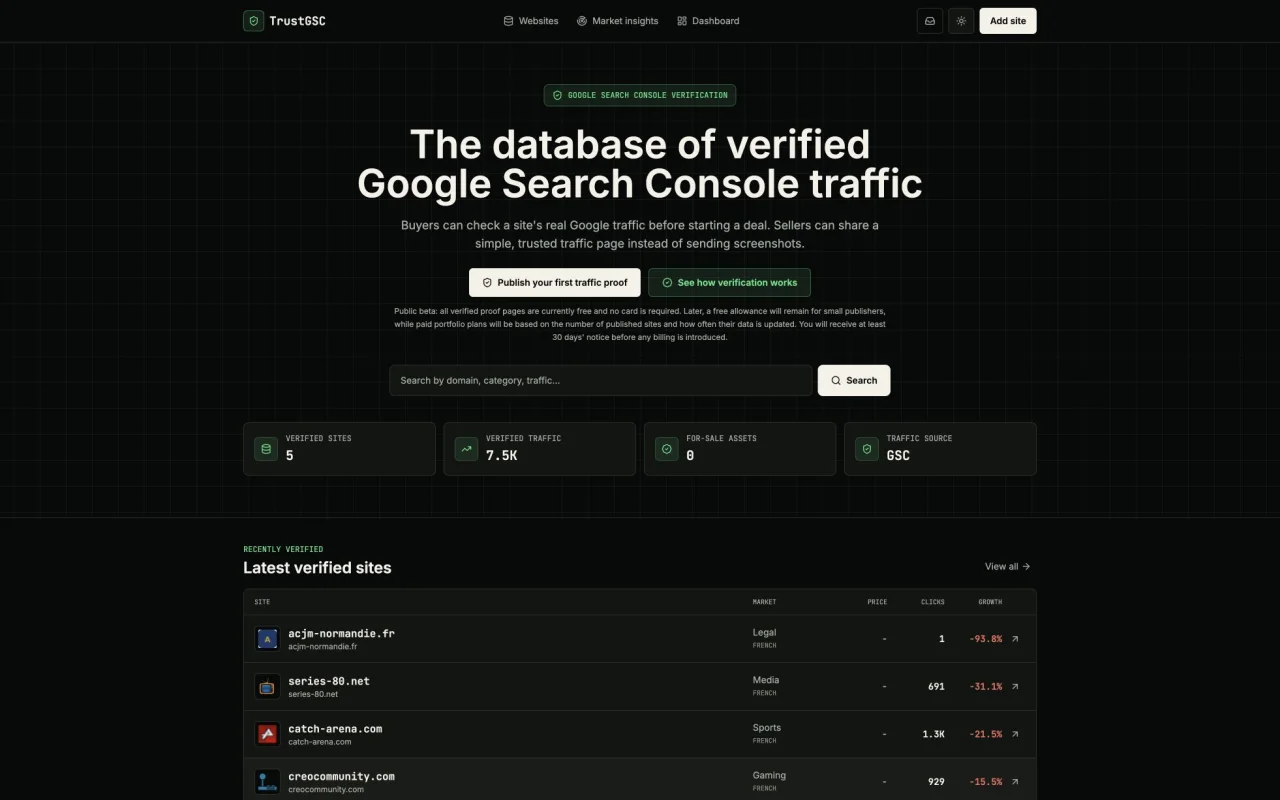Click the MARKET column header
1280x800 pixels.
pyautogui.click(x=764, y=602)
